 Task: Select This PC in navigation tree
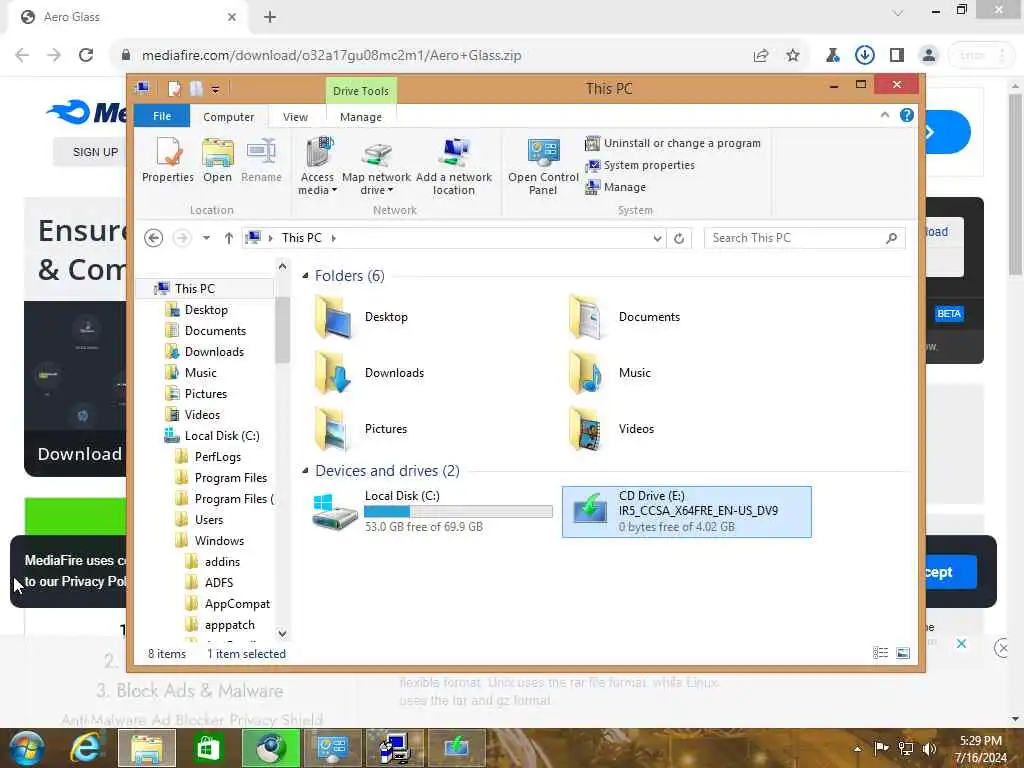[x=195, y=289]
